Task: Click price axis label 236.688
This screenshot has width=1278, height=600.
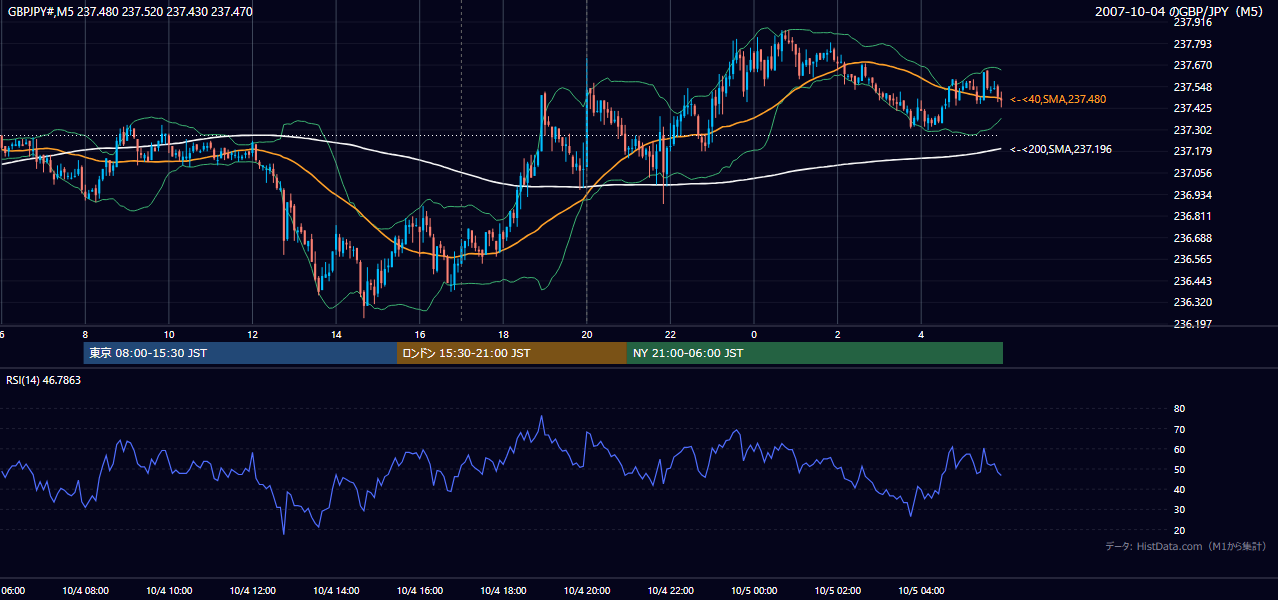Action: click(1192, 238)
